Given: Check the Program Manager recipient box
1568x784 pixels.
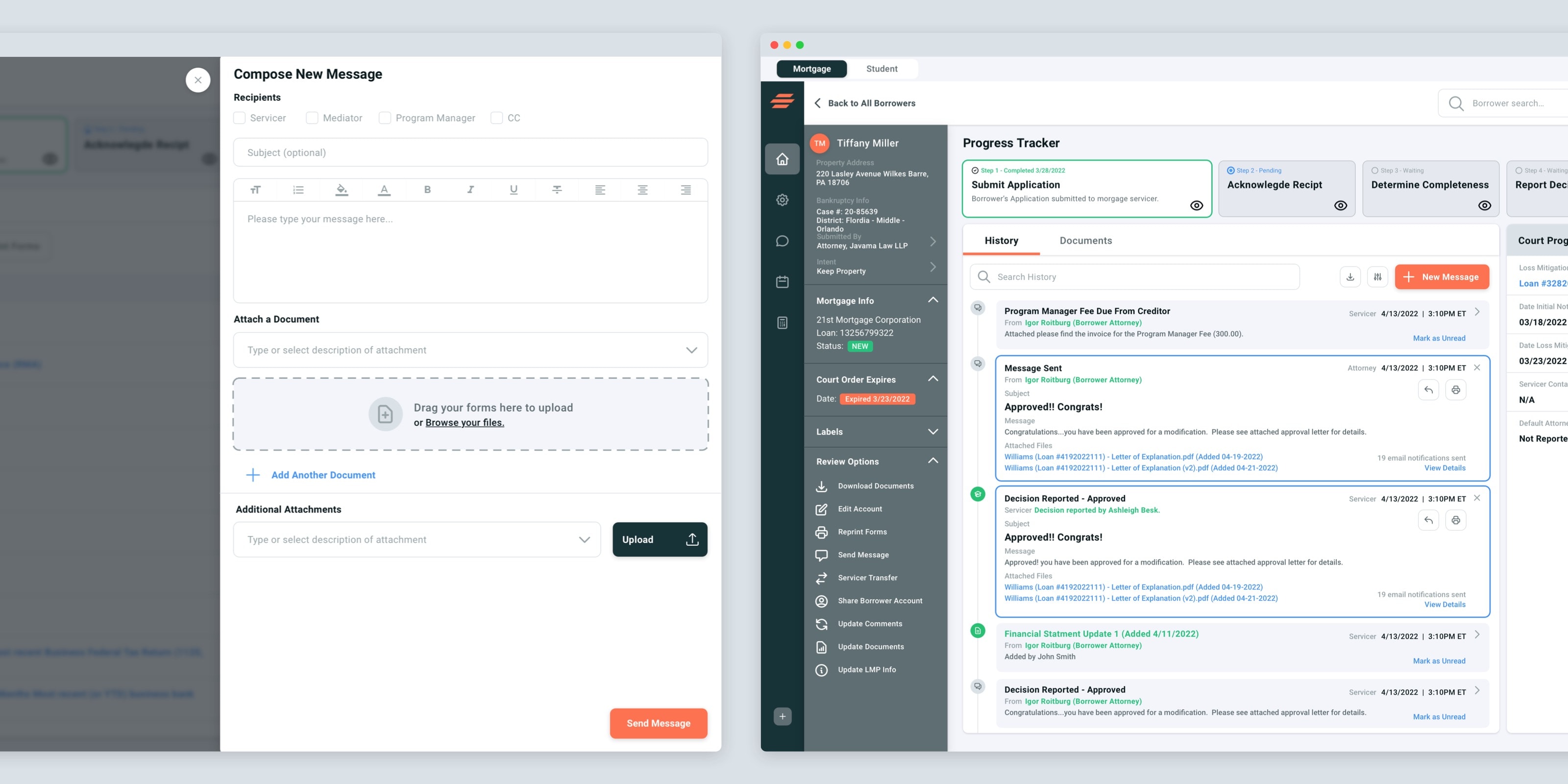Looking at the screenshot, I should tap(385, 118).
